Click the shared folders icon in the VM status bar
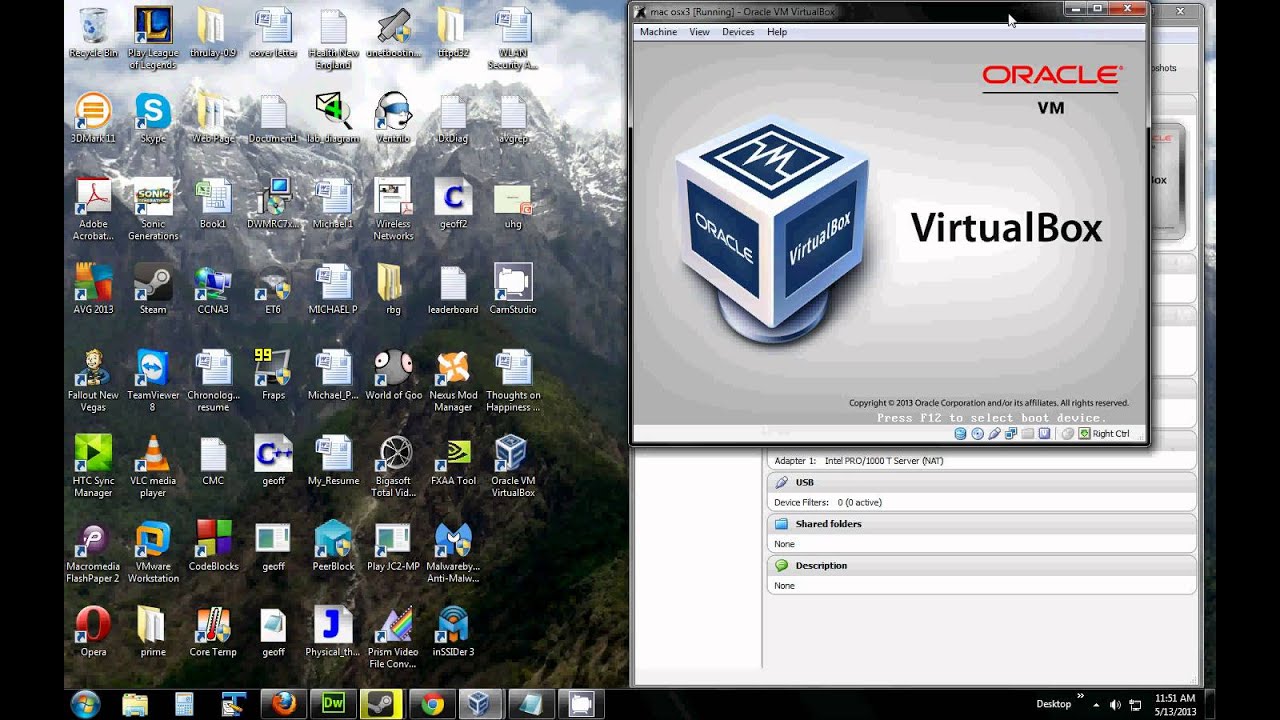The width and height of the screenshot is (1280, 720). (x=1028, y=434)
